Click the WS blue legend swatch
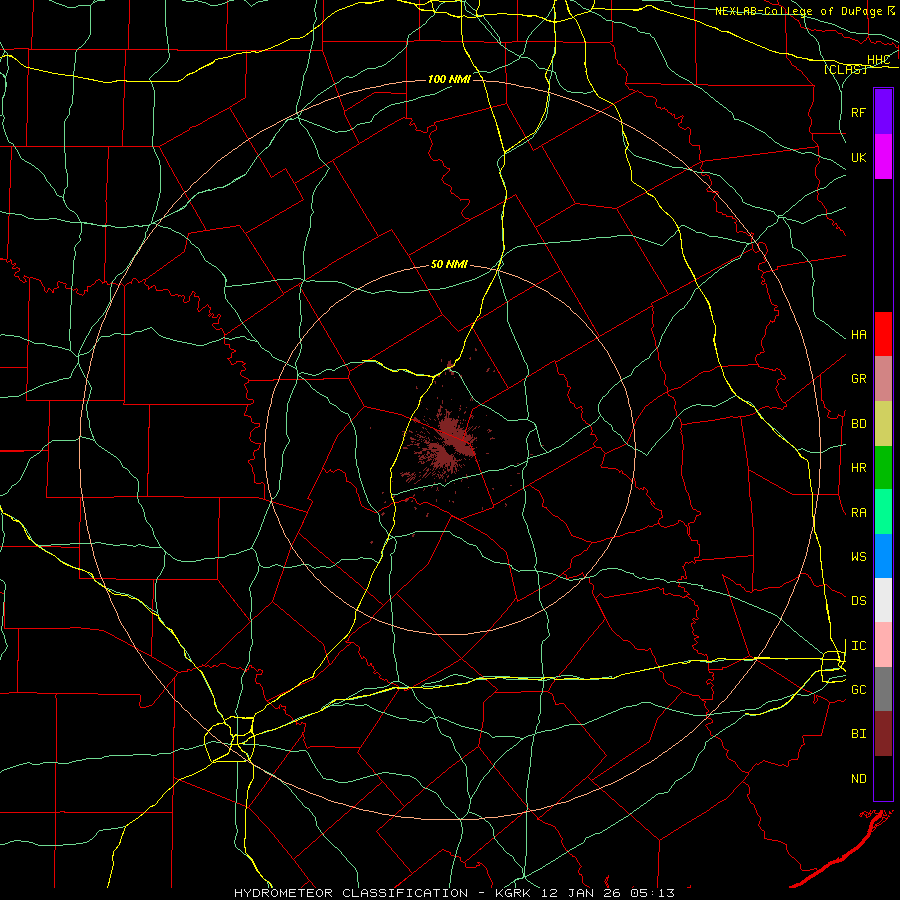Screen dimensions: 900x900 [x=883, y=556]
